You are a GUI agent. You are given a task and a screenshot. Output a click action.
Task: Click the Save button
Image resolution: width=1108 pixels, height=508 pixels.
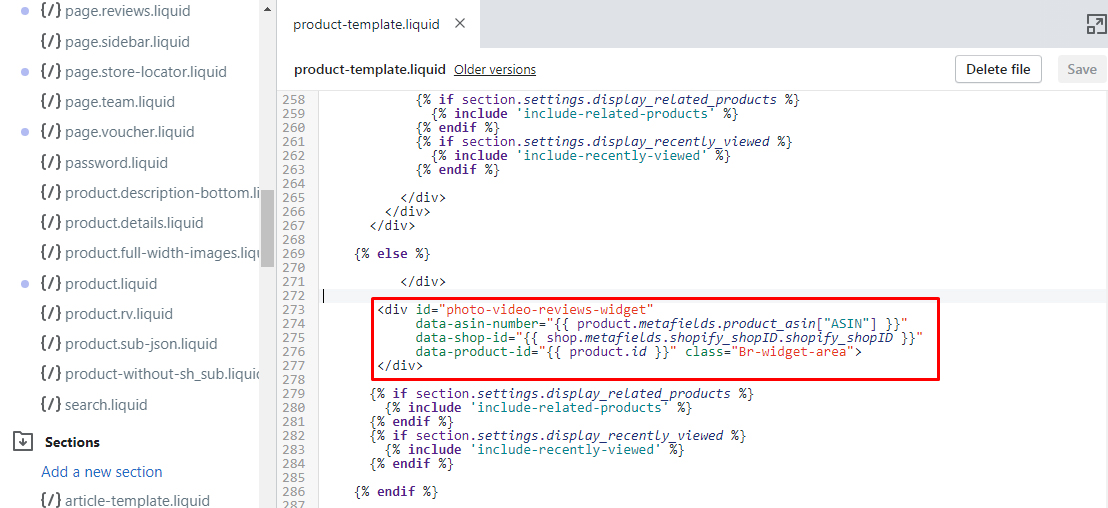pos(1082,69)
